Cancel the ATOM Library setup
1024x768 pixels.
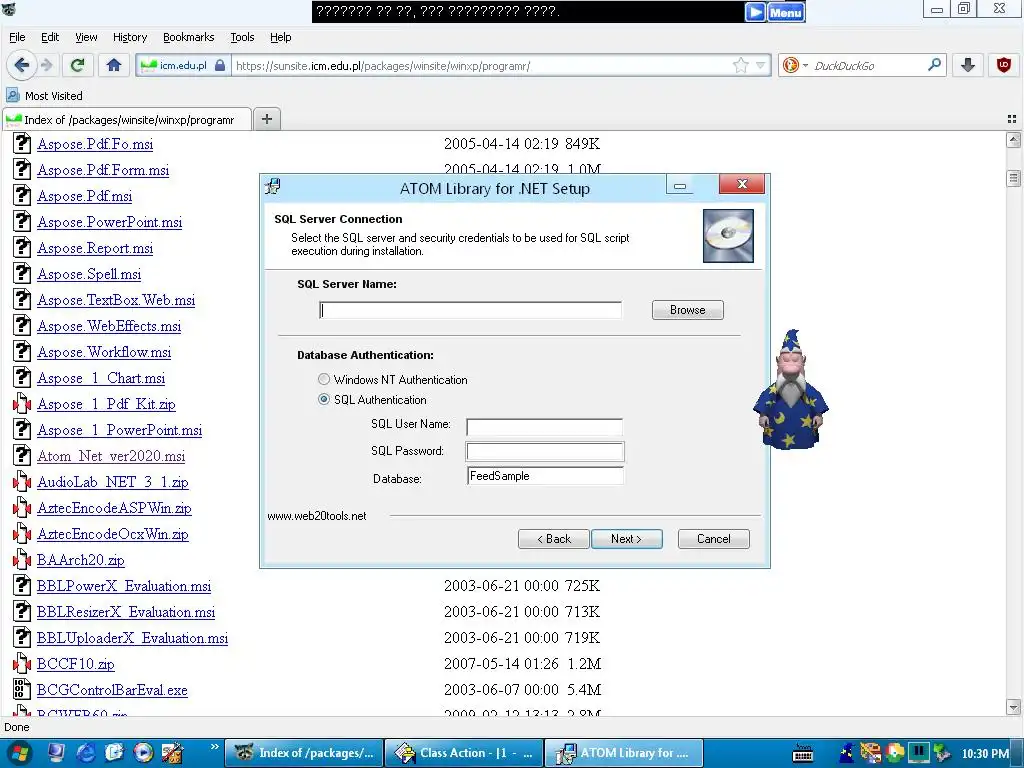click(714, 539)
